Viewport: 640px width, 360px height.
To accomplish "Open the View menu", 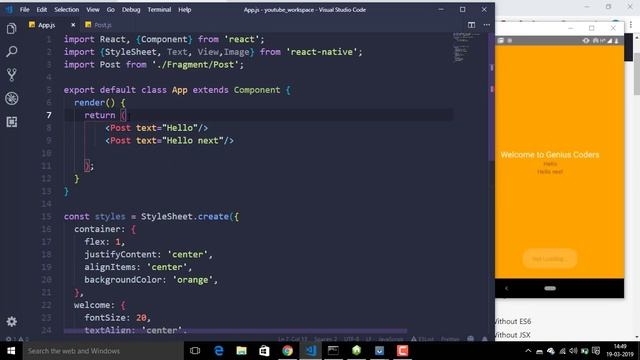I will point(93,9).
